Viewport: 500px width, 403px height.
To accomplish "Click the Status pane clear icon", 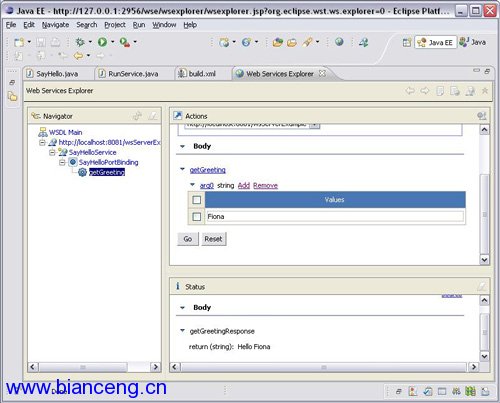I will click(482, 286).
